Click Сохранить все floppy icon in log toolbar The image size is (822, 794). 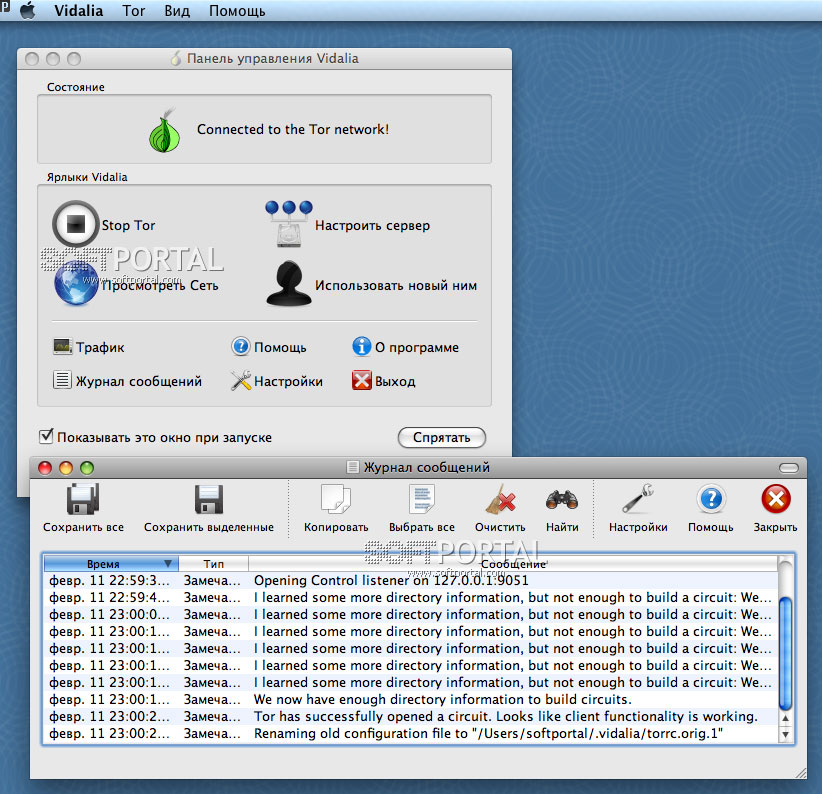(83, 499)
